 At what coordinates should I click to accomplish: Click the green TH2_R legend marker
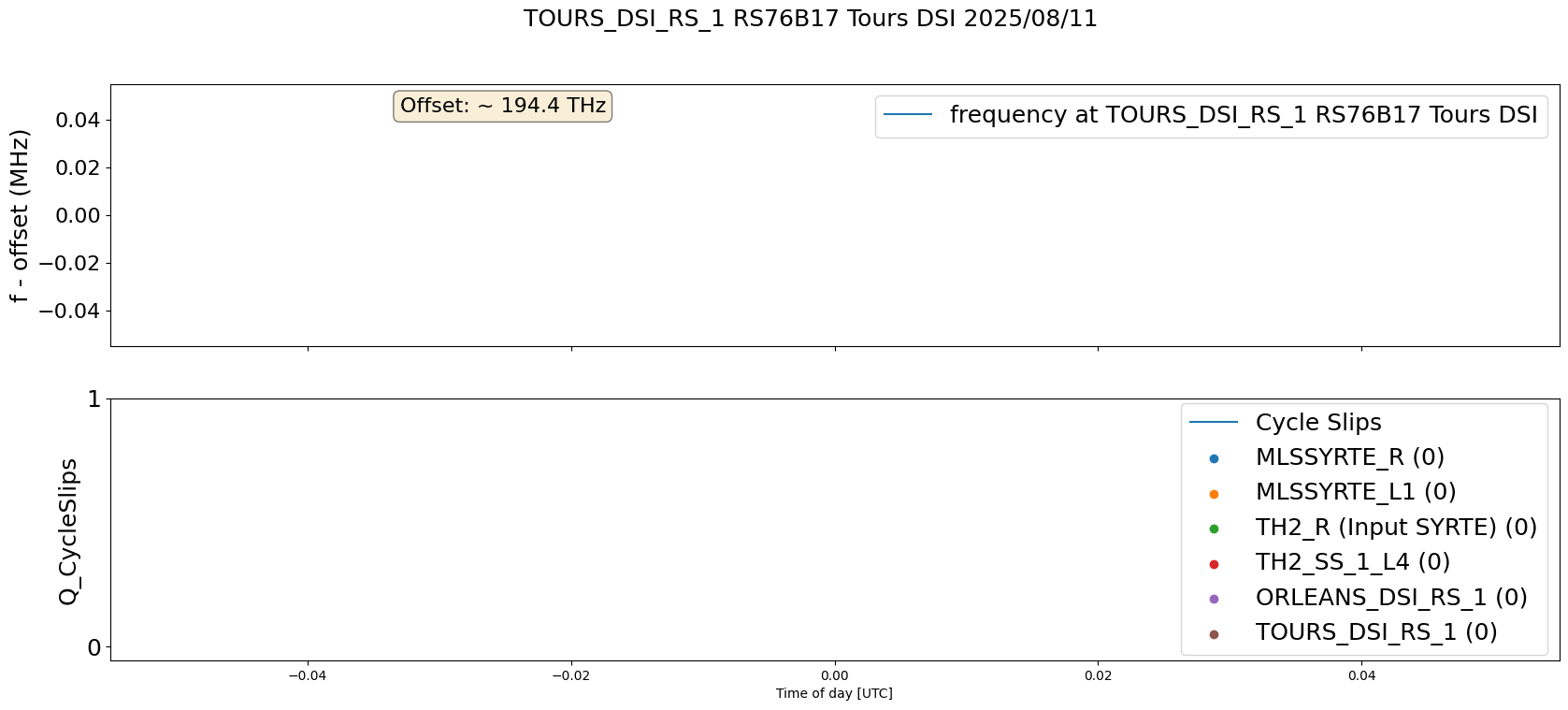pos(1214,529)
